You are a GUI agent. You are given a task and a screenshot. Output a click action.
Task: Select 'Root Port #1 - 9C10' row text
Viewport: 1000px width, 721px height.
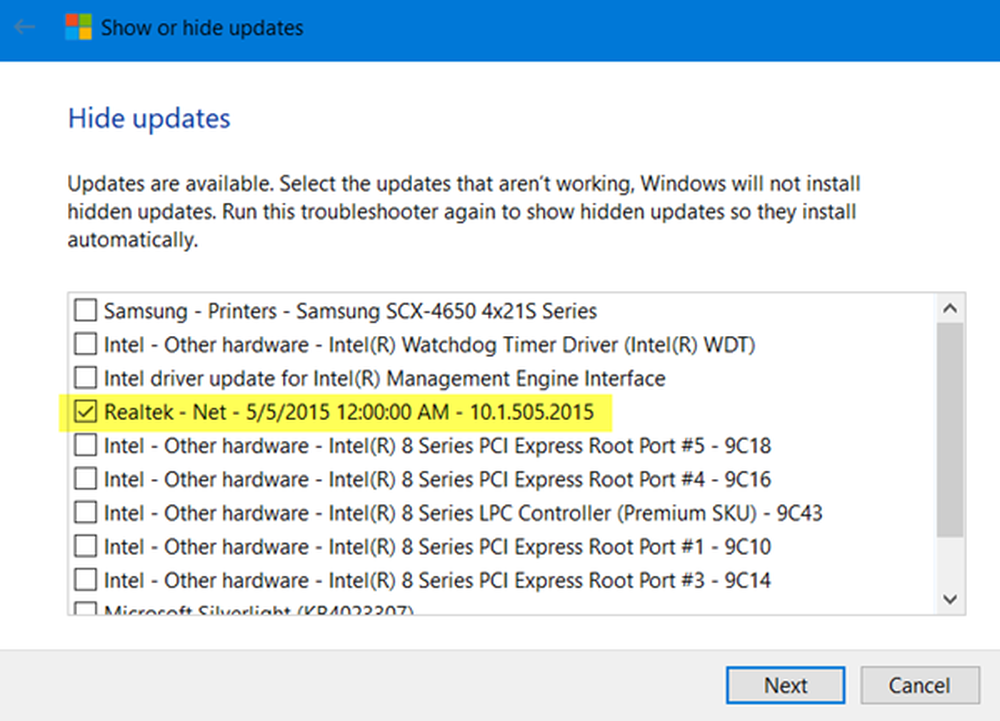(438, 547)
